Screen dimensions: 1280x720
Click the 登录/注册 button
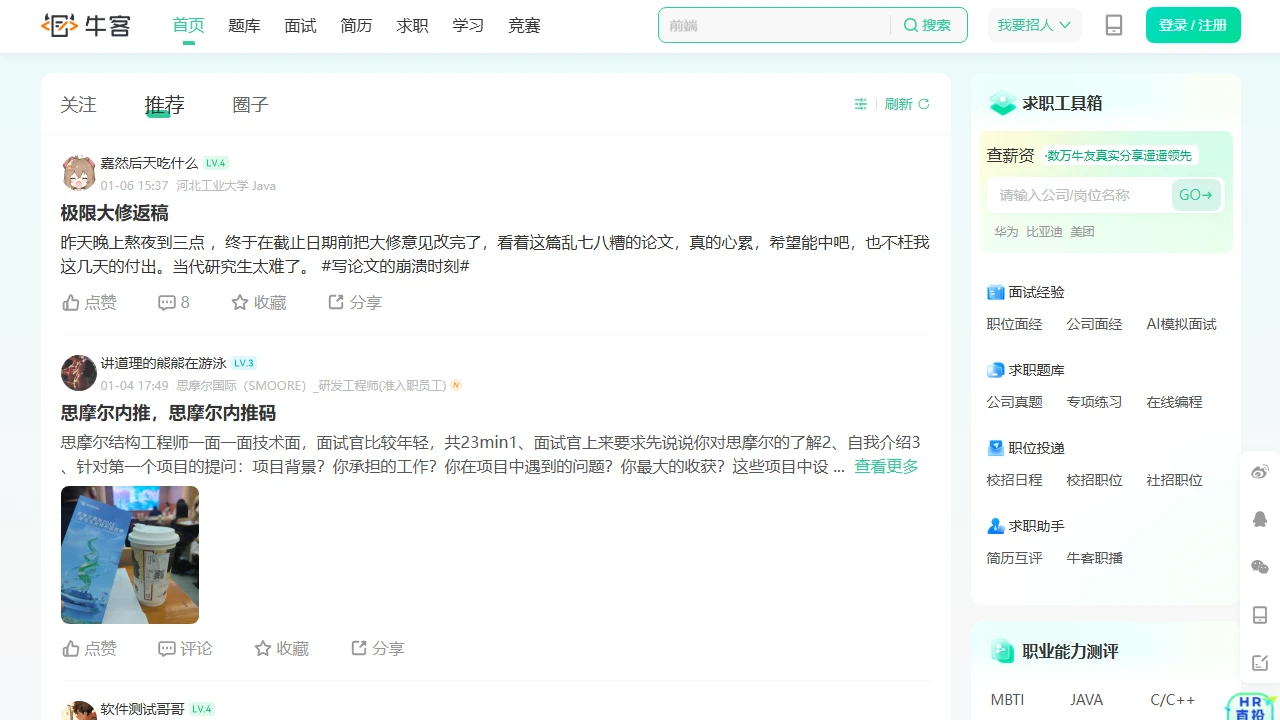click(1193, 25)
